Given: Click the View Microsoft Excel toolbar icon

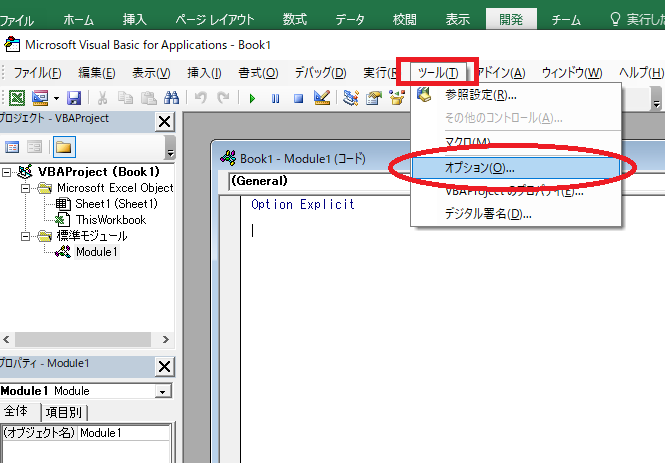Looking at the screenshot, I should point(17,98).
